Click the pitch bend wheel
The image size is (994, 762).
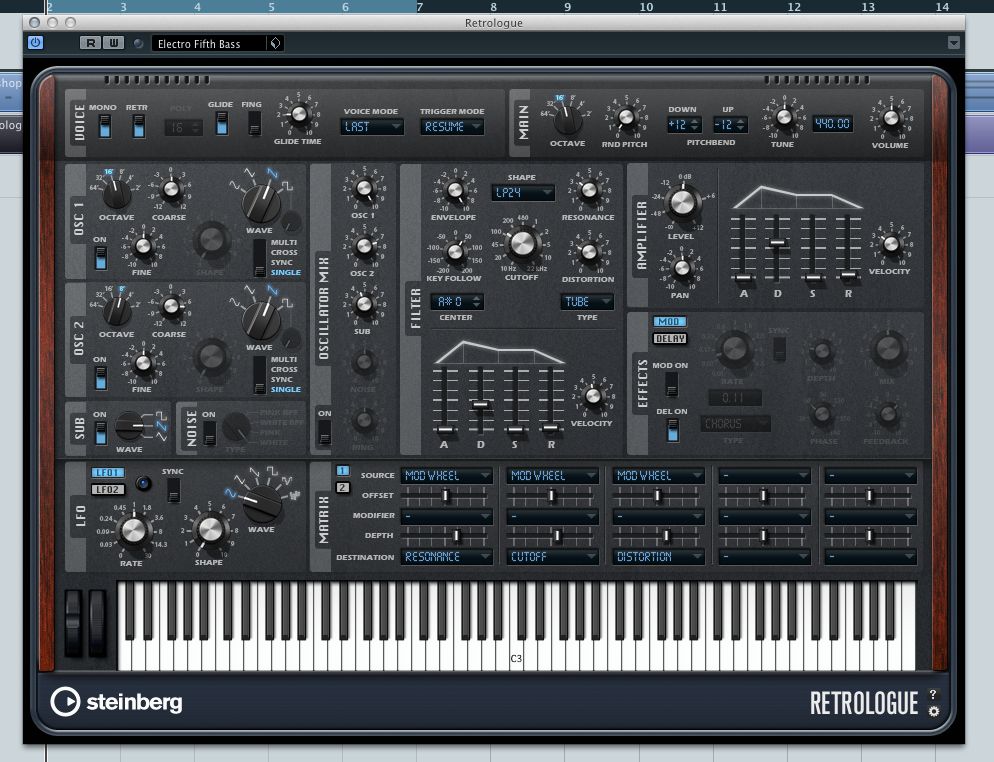(74, 623)
